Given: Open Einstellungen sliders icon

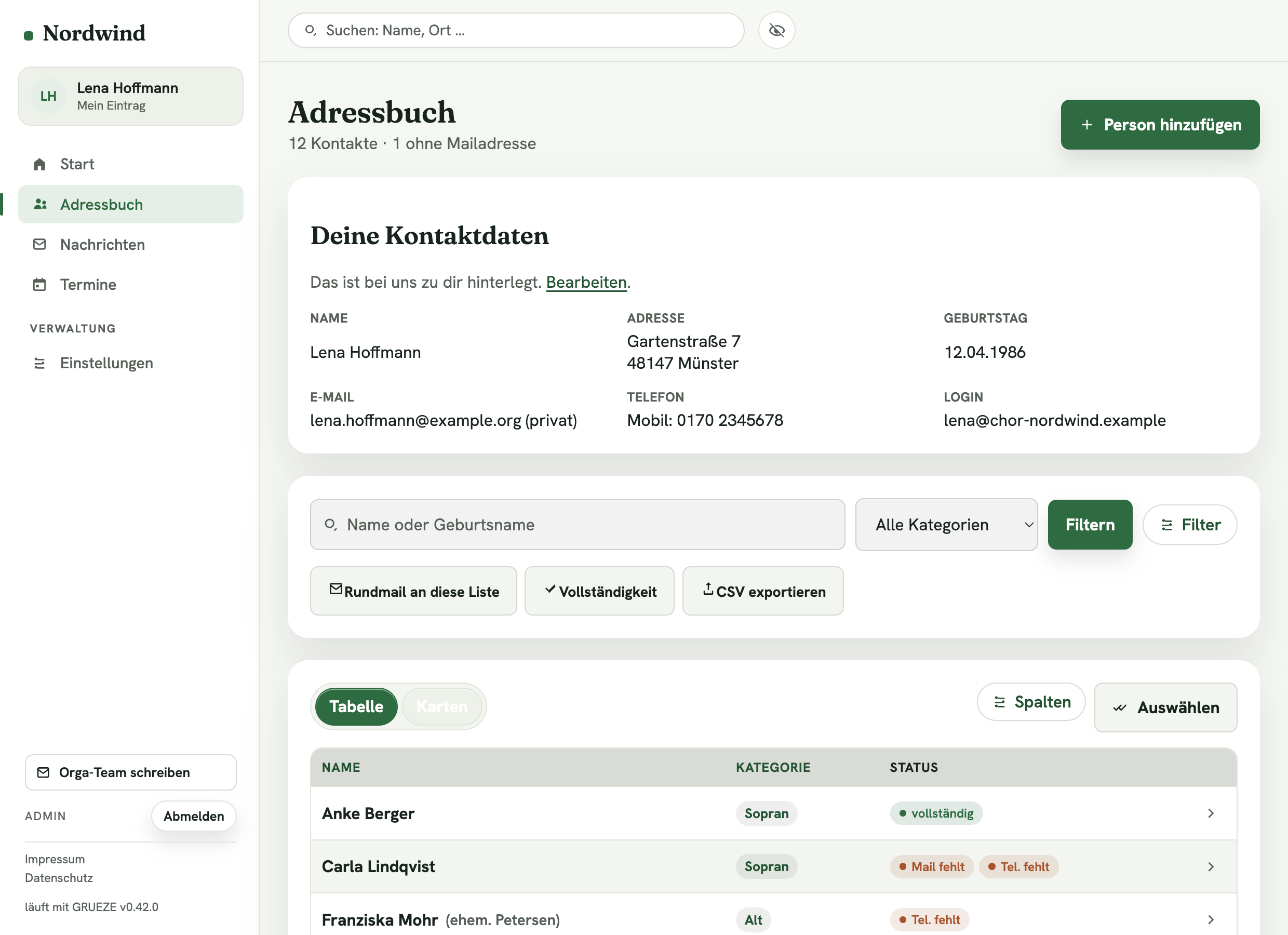Looking at the screenshot, I should (x=39, y=363).
